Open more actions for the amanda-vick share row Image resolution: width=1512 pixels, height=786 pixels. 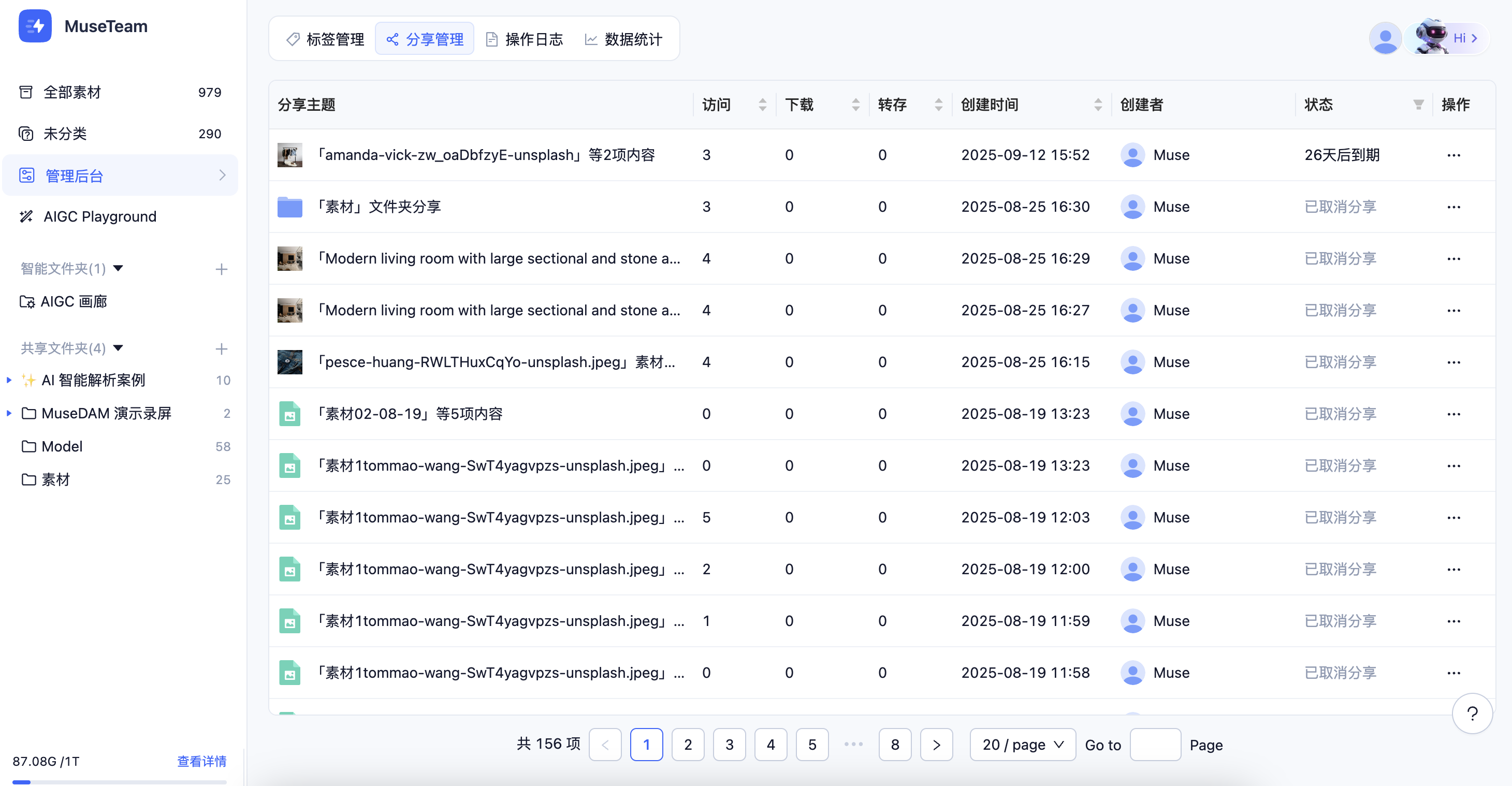pos(1453,155)
